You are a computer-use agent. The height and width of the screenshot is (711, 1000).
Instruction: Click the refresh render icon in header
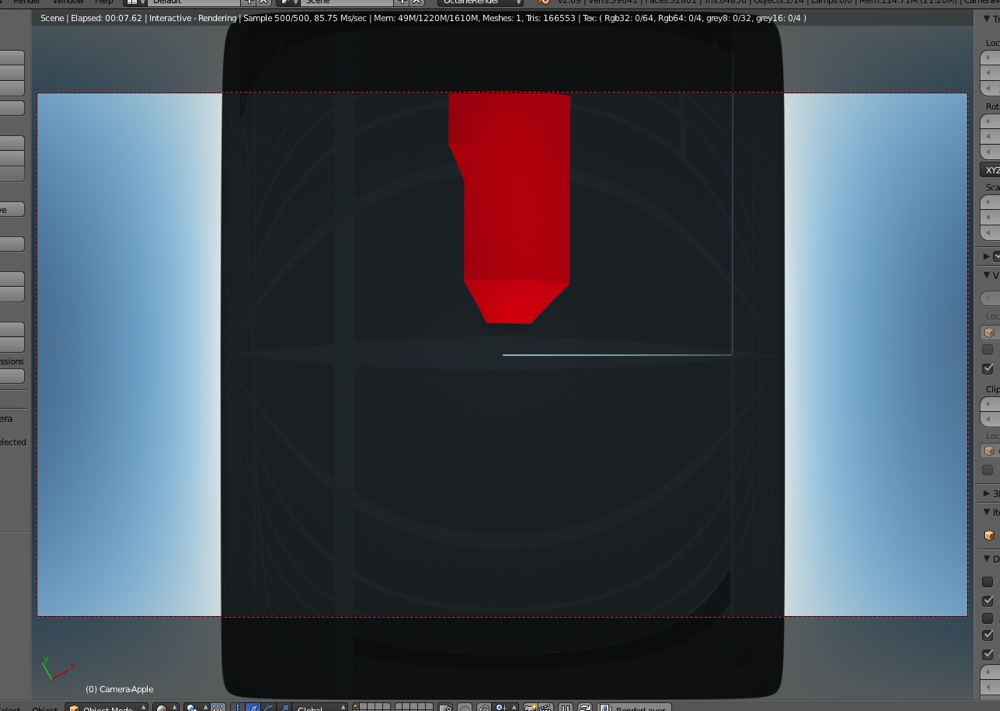pyautogui.click(x=585, y=708)
